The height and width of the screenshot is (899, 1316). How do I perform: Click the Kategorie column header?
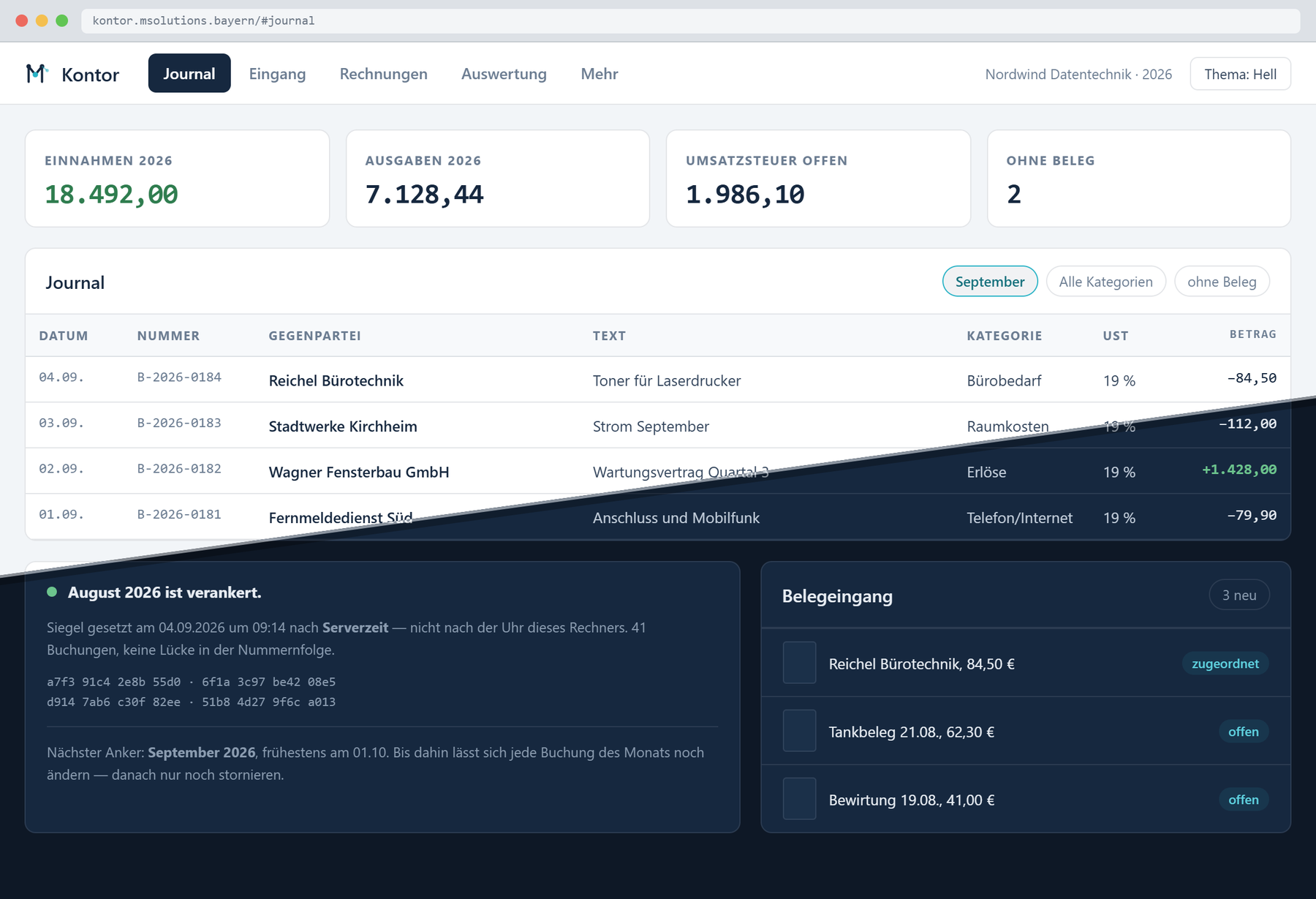[1004, 336]
